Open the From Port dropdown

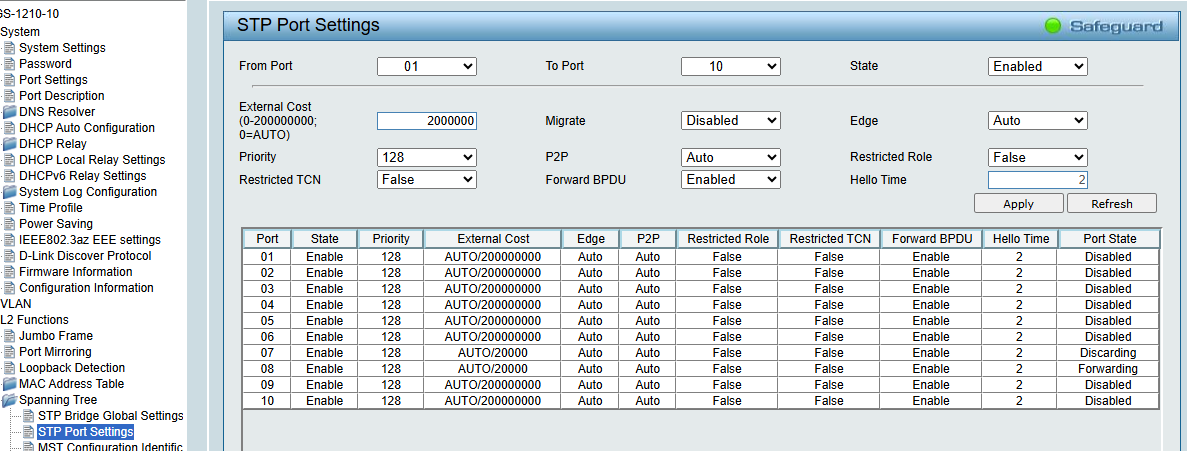(426, 67)
